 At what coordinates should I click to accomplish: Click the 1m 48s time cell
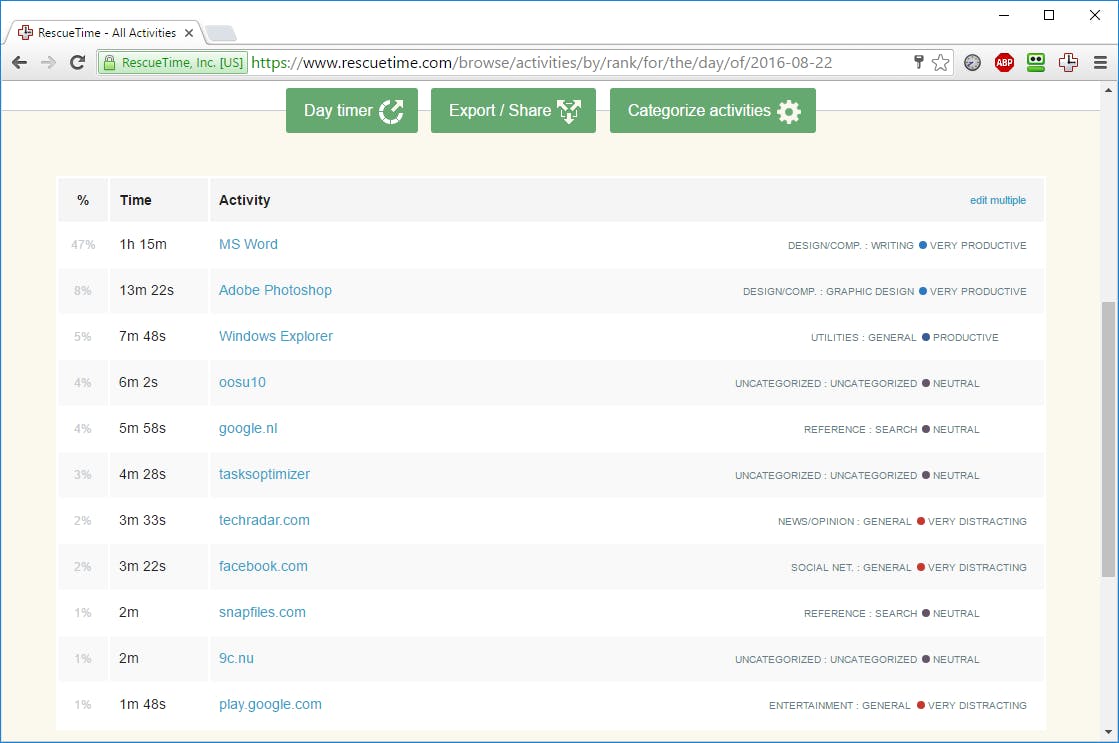point(142,704)
